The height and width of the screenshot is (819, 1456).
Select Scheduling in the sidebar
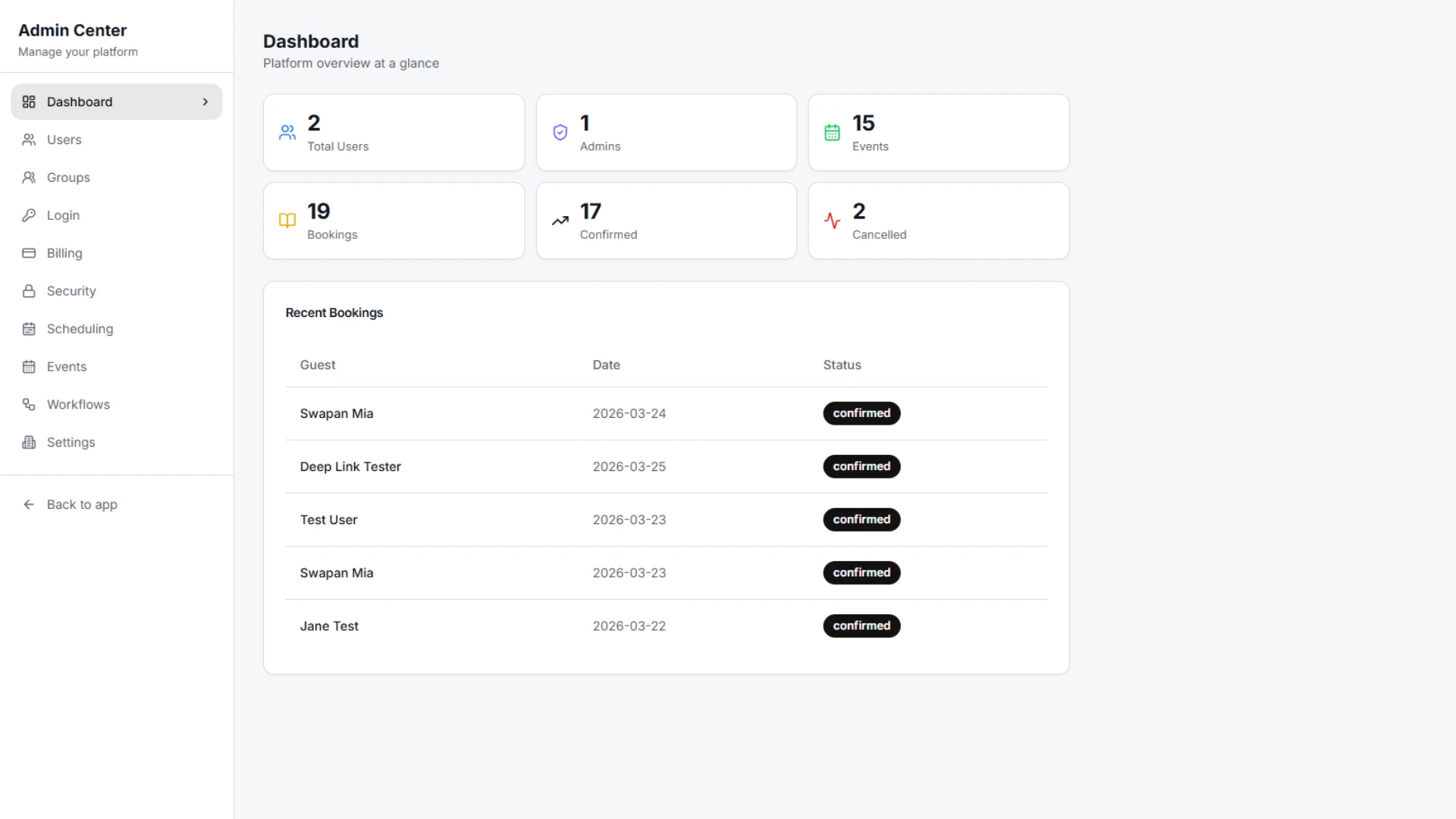click(117, 329)
